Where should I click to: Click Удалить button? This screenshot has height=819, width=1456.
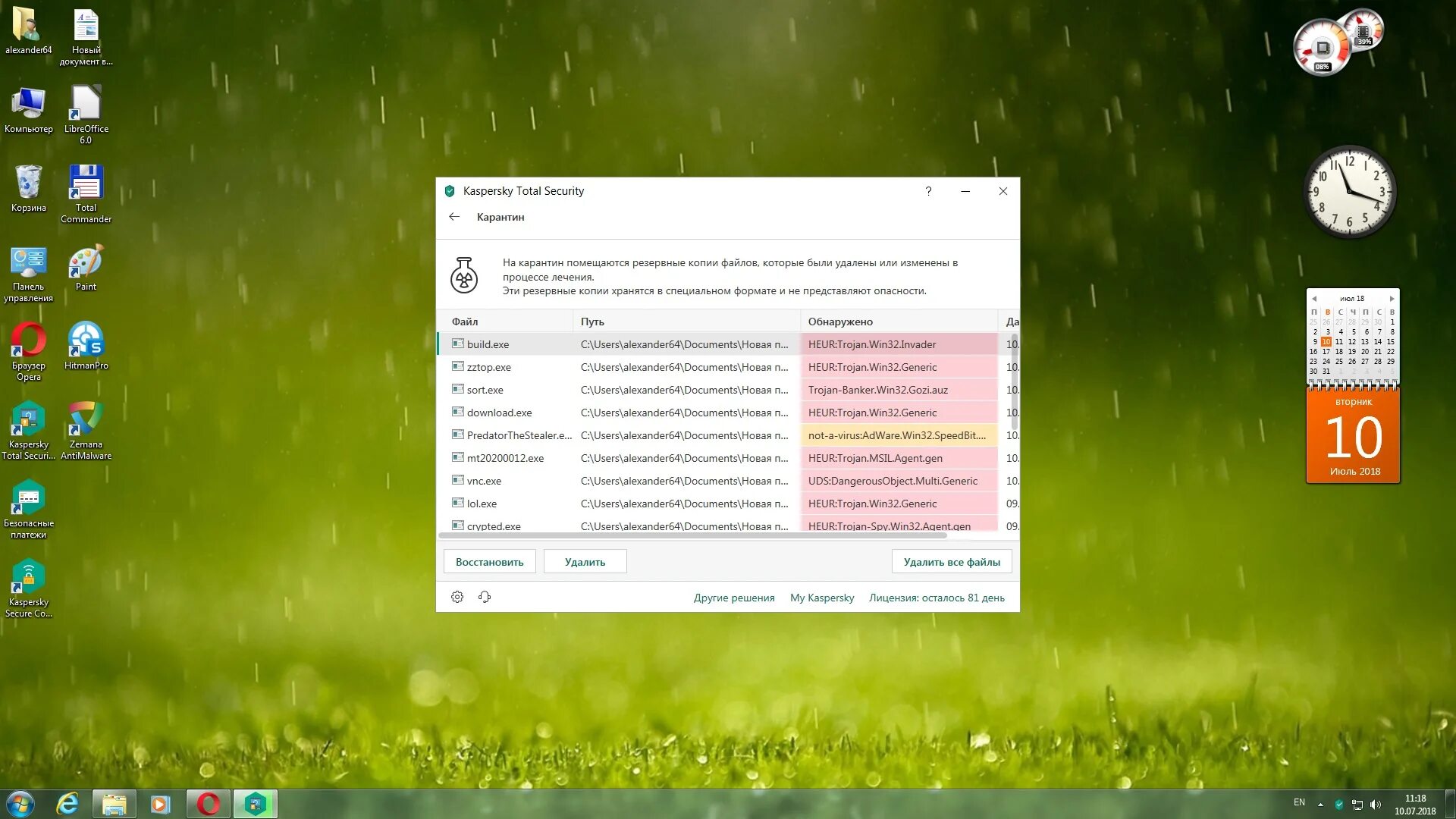585,562
